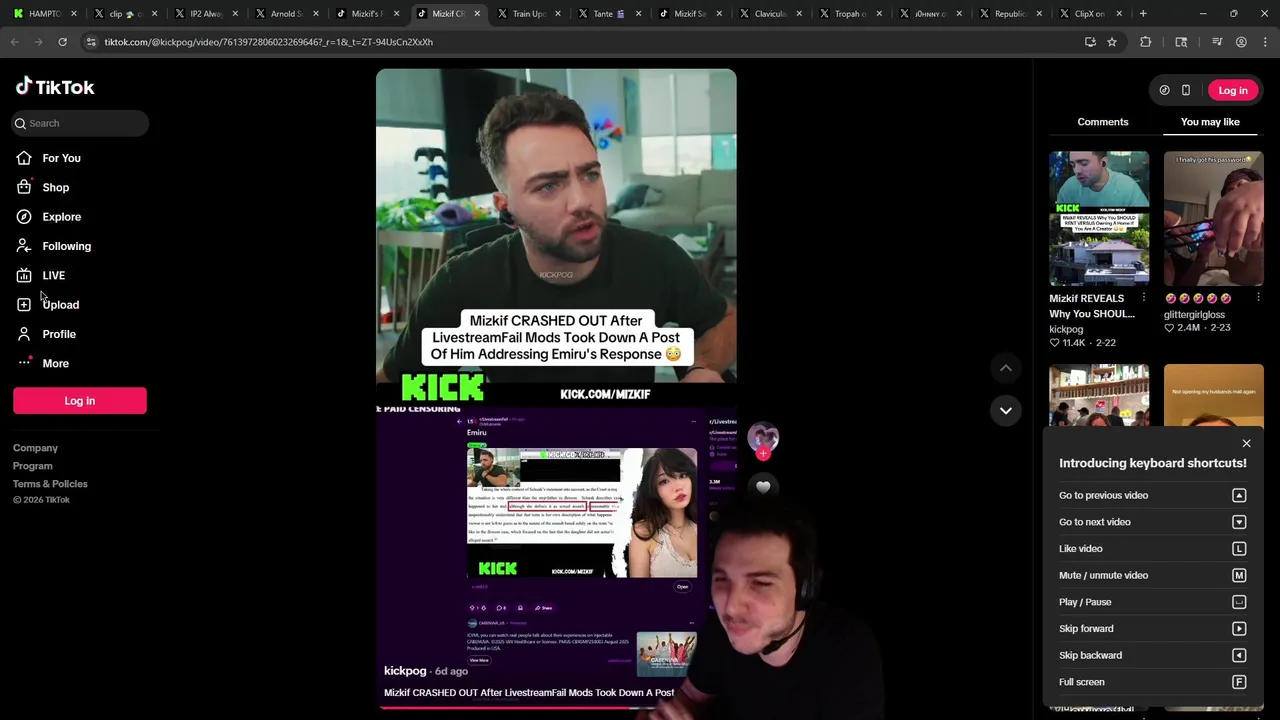Go to previous video with up arrow
The width and height of the screenshot is (1280, 720).
point(1006,368)
